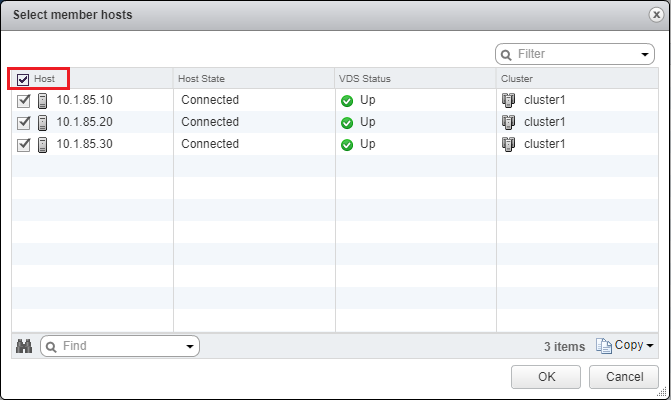Close the Select member hosts dialog

656,15
